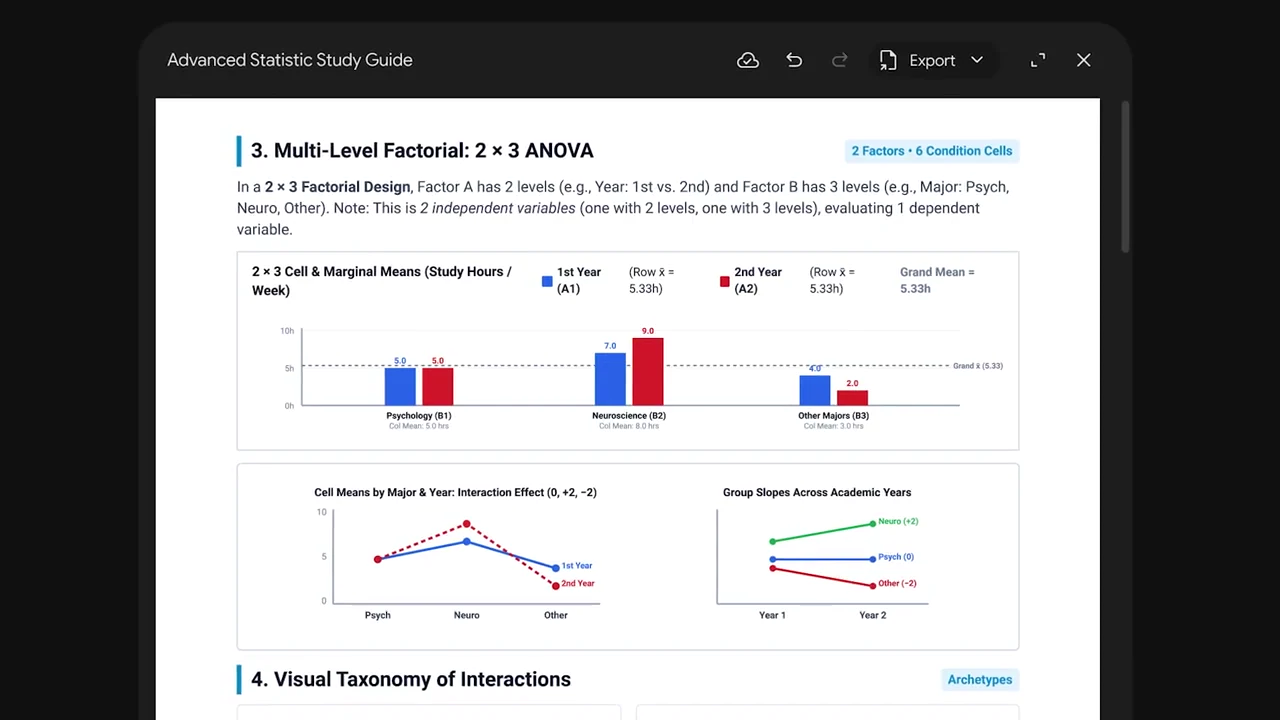The width and height of the screenshot is (1280, 720).
Task: Open the Export button
Action: coord(931,60)
